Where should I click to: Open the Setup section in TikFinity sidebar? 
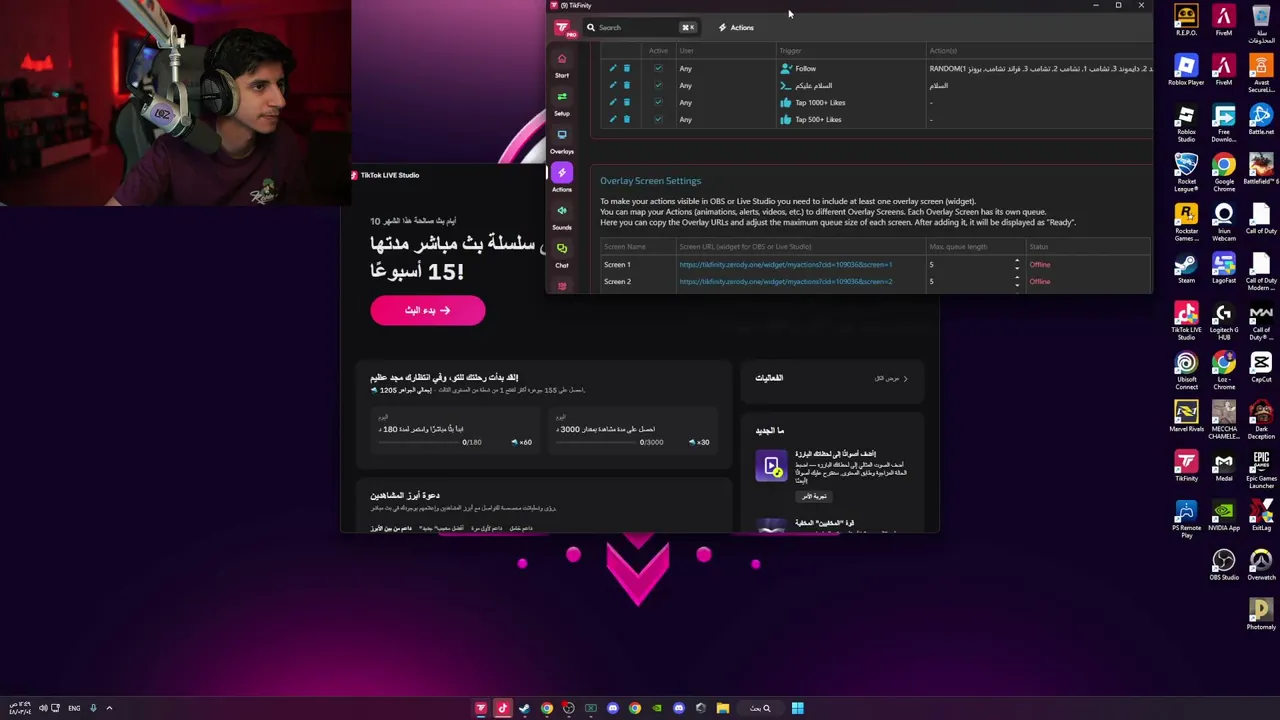point(562,103)
